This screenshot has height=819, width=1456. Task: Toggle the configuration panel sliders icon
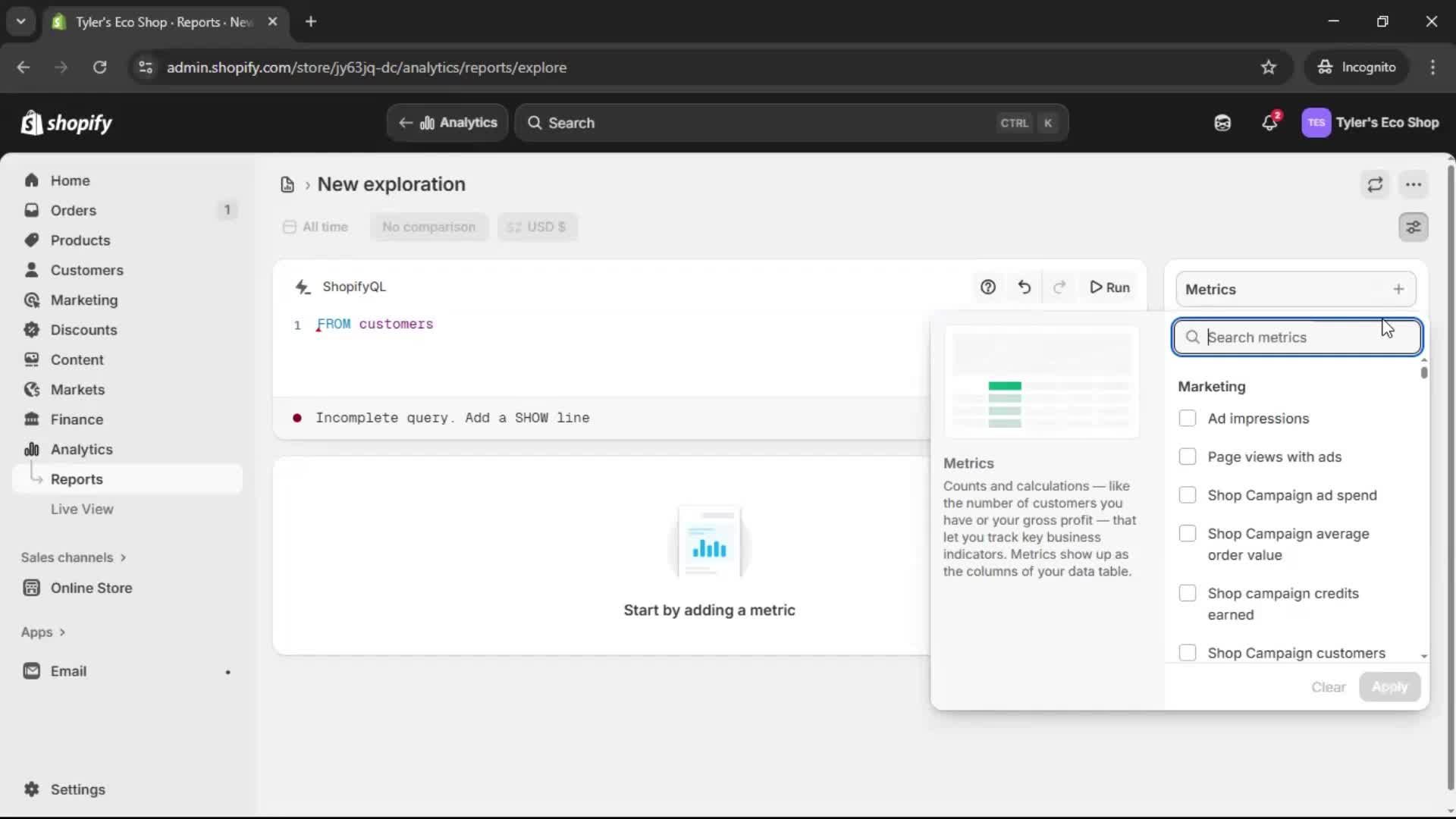(1413, 227)
